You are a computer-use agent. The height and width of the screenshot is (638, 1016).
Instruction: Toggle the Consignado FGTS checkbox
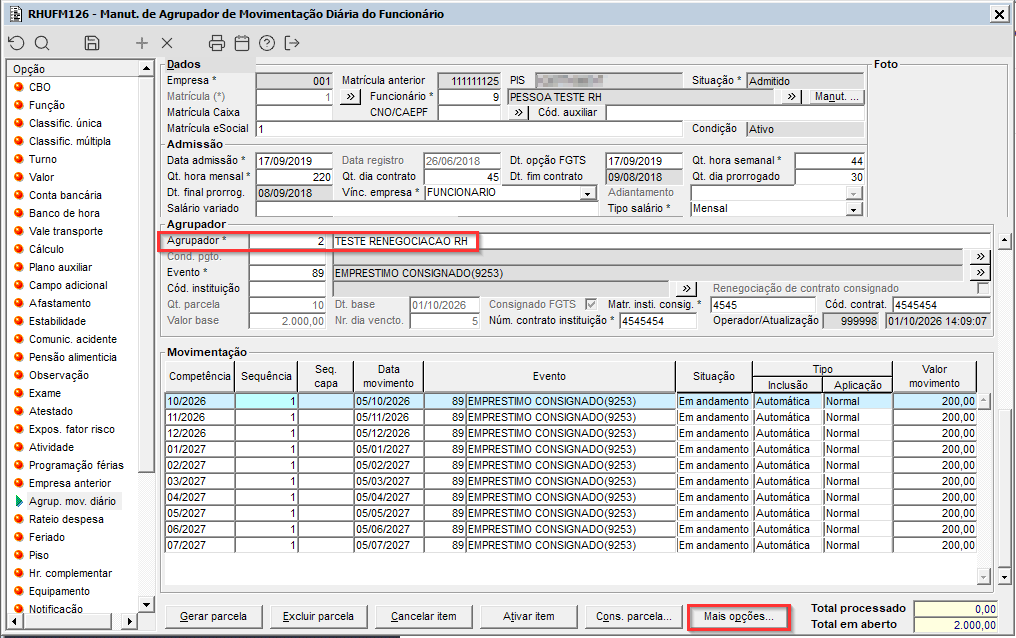click(x=590, y=304)
